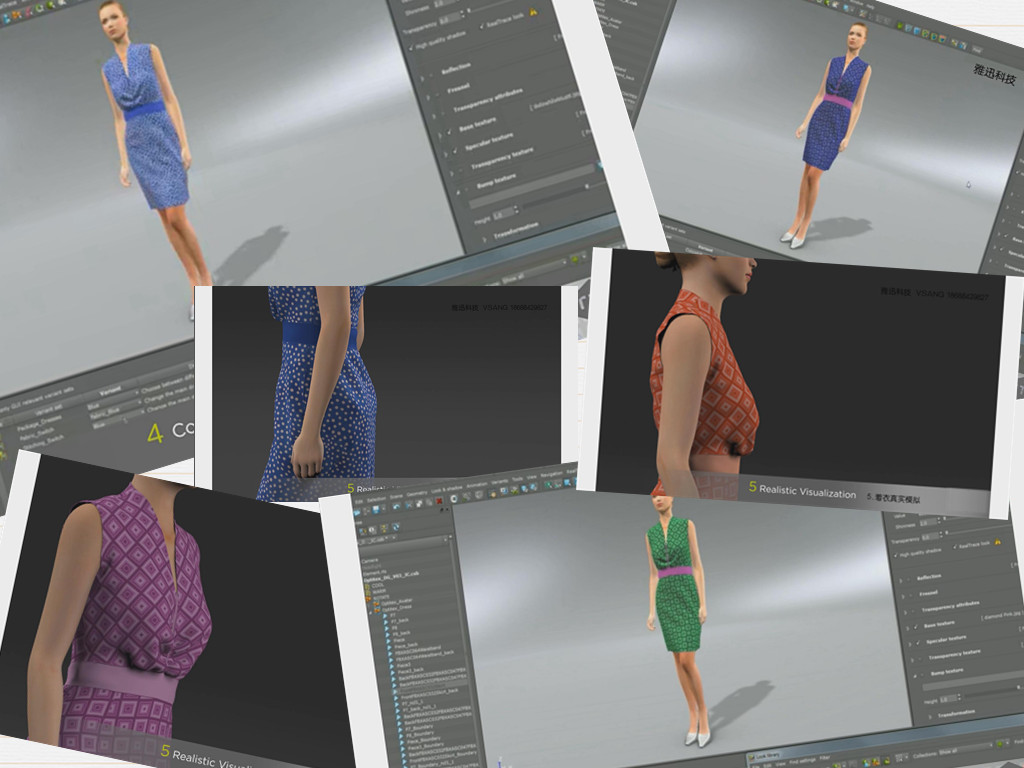Viewport: 1024px width, 768px height.
Task: Toggle Specular texture checkbox in blue-dress window
Action: [x=455, y=150]
